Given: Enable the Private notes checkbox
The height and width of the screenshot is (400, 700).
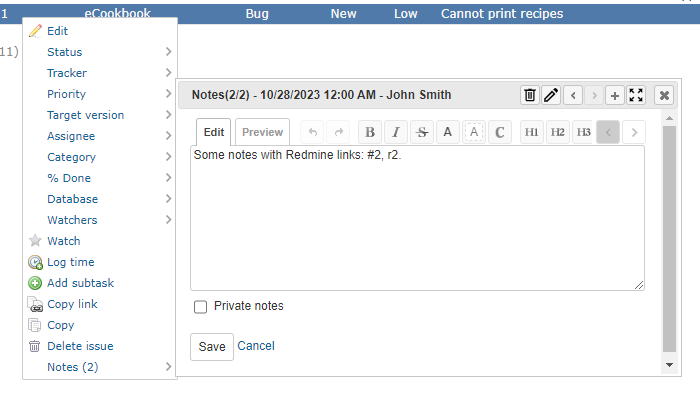Looking at the screenshot, I should pos(200,307).
